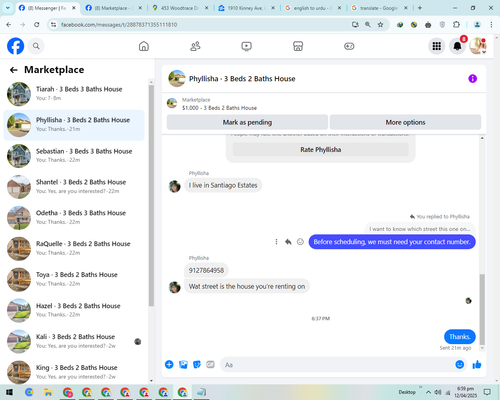This screenshot has width=500, height=400.
Task: Click the address bar URL
Action: [119, 25]
